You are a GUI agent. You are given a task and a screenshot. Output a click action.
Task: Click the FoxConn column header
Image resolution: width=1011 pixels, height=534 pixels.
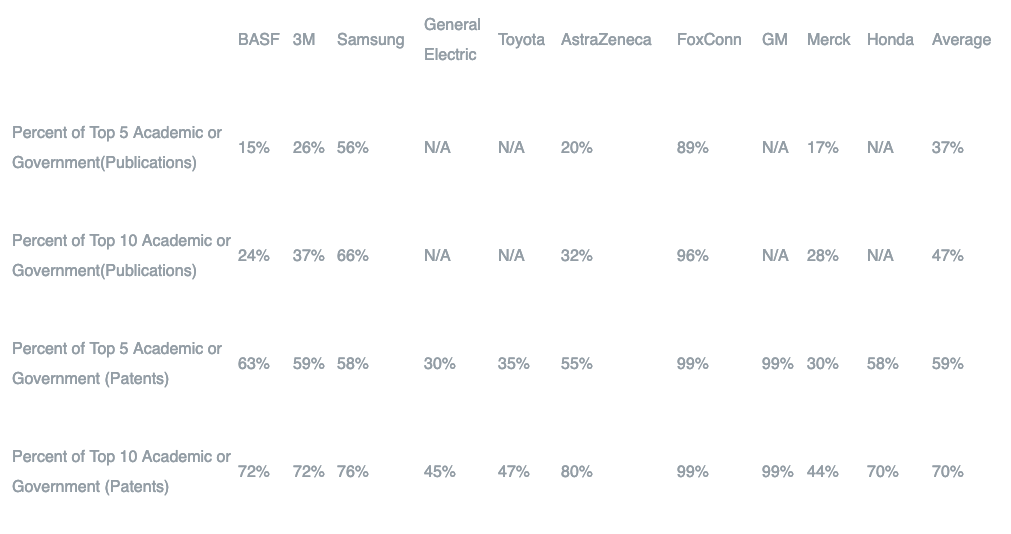[709, 39]
